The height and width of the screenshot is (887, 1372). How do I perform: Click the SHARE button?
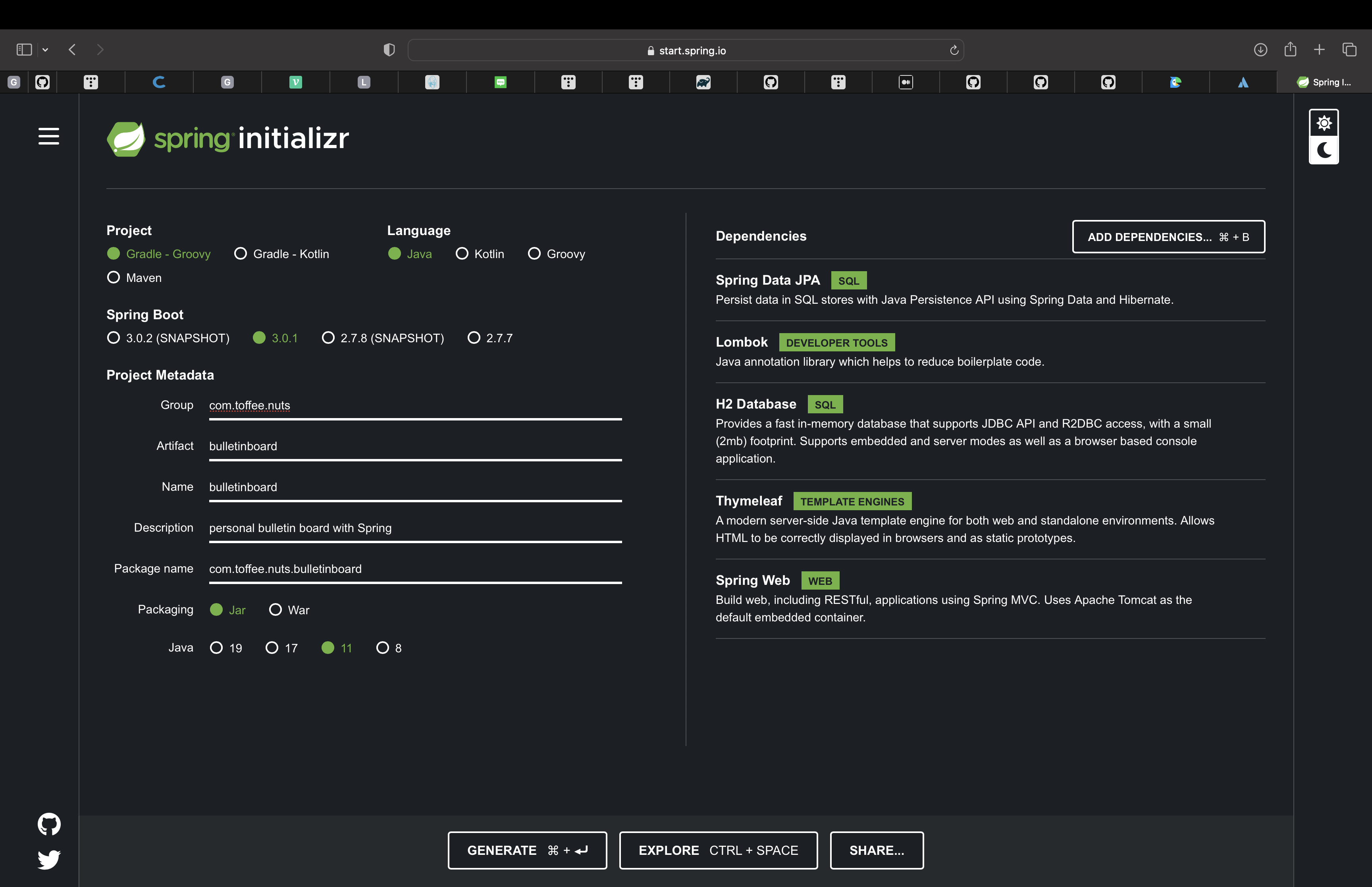point(876,850)
